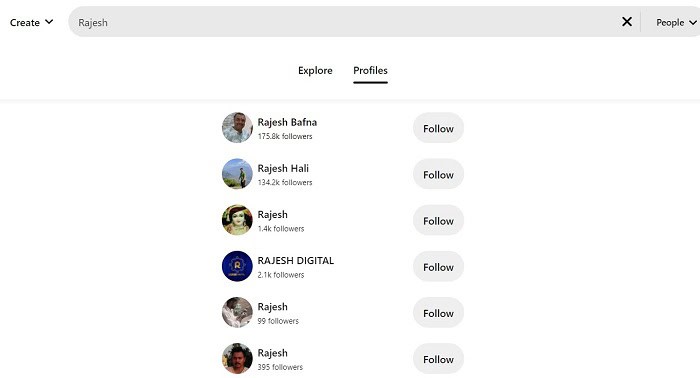Follow Rajesh Hali
This screenshot has height=378, width=700.
tap(438, 174)
